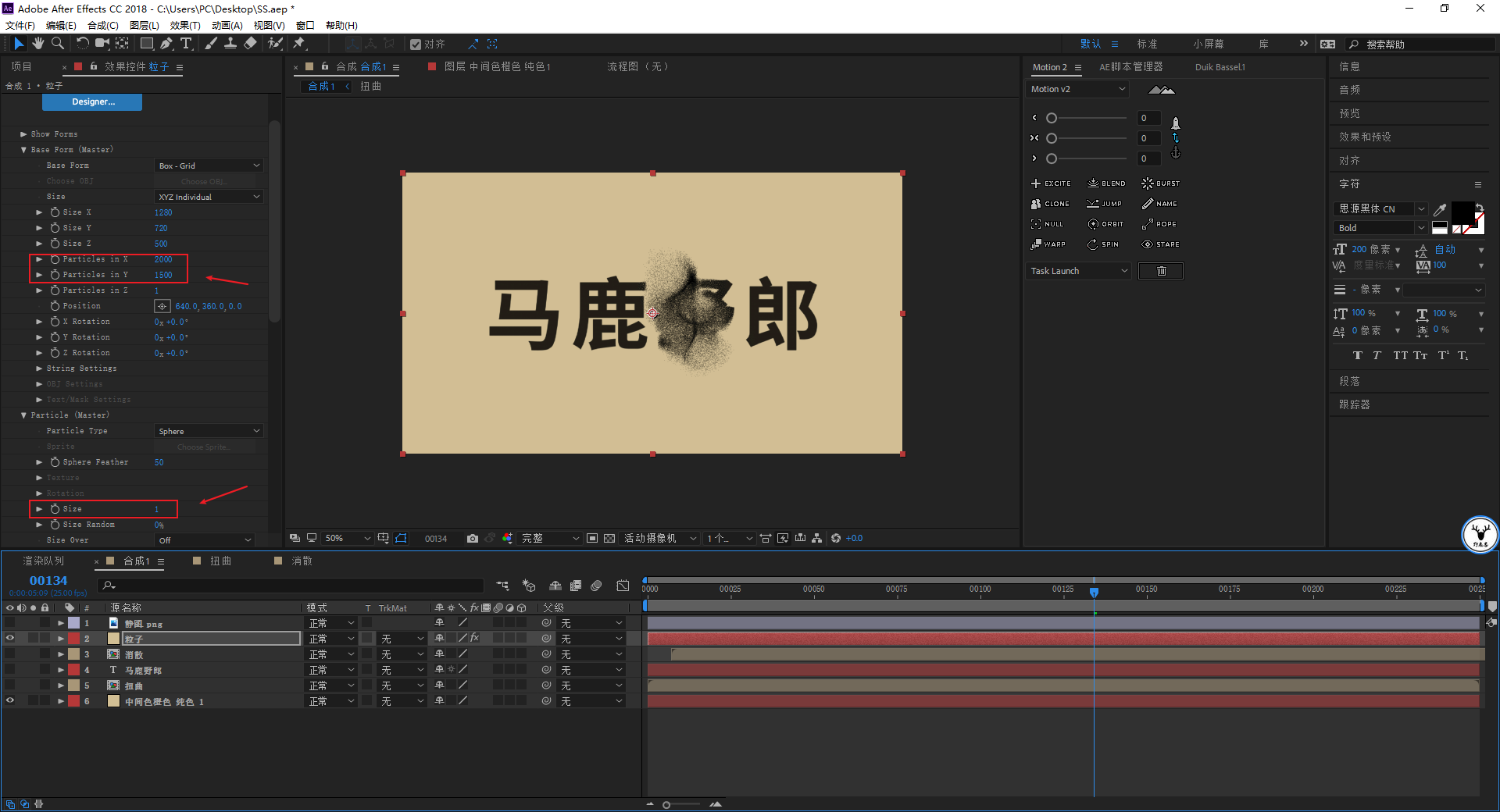Click the Motion 2 trash delete button
This screenshot has height=812, width=1500.
click(1161, 271)
